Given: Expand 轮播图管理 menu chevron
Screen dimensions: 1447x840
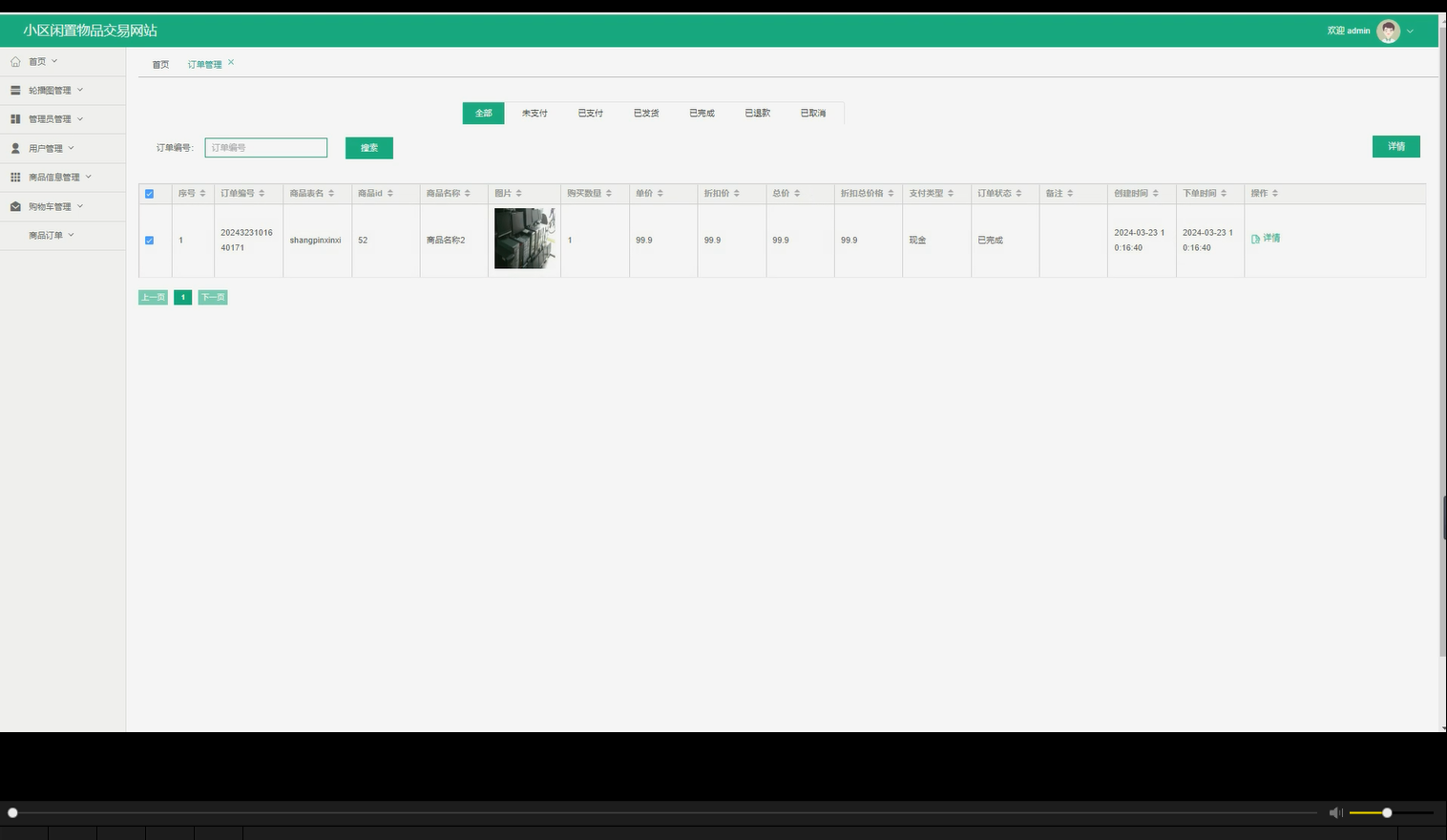Looking at the screenshot, I should pyautogui.click(x=80, y=90).
